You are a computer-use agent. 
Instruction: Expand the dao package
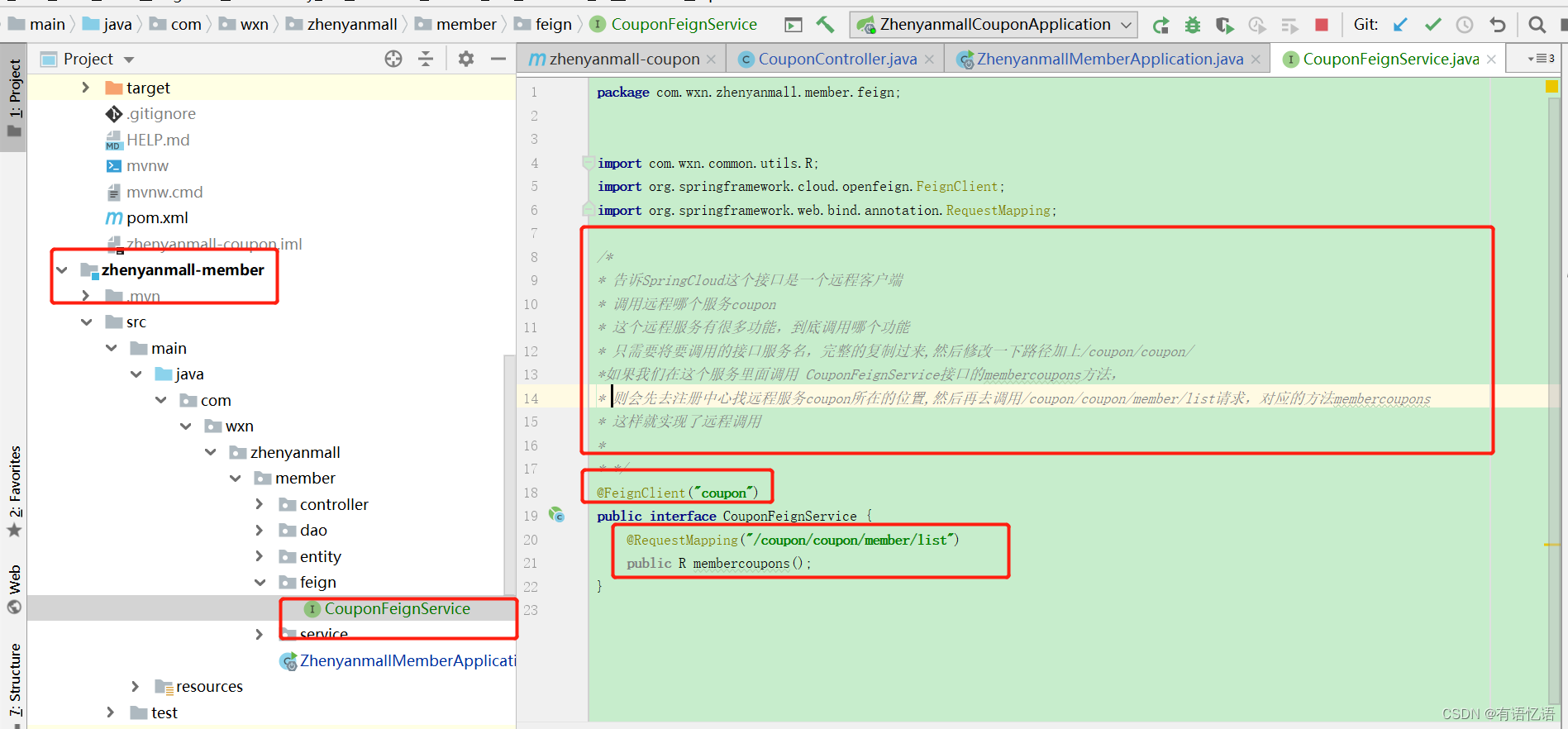click(260, 530)
